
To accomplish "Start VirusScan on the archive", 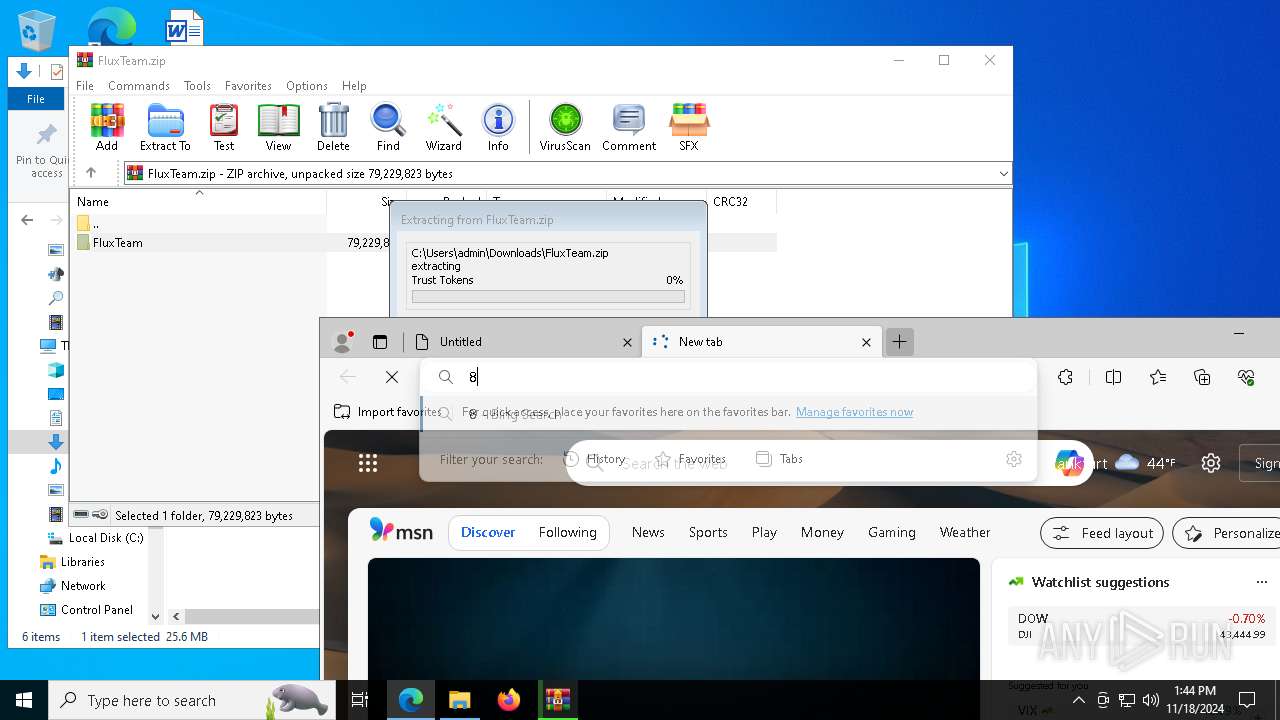I will coord(565,127).
